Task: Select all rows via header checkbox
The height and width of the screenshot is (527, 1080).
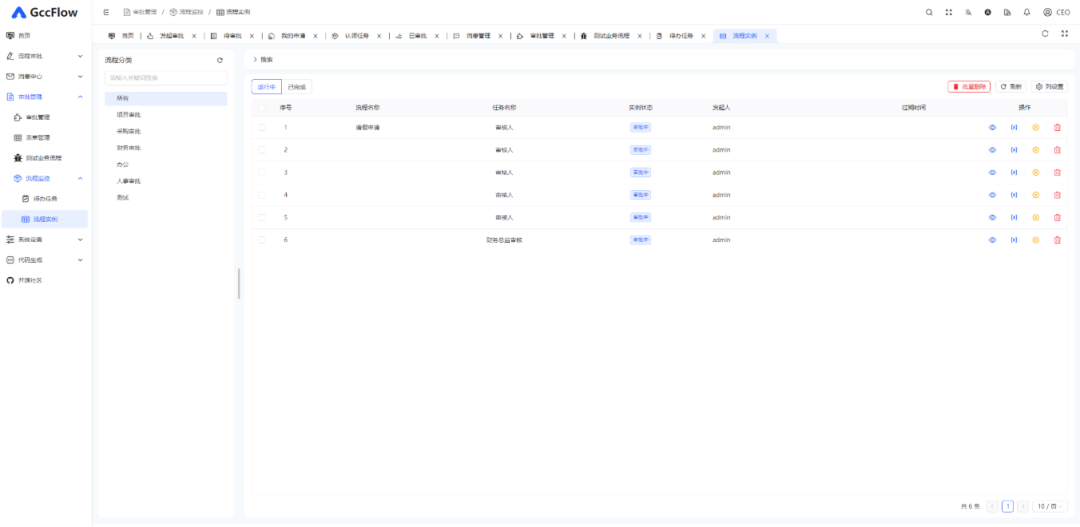Action: coord(262,108)
